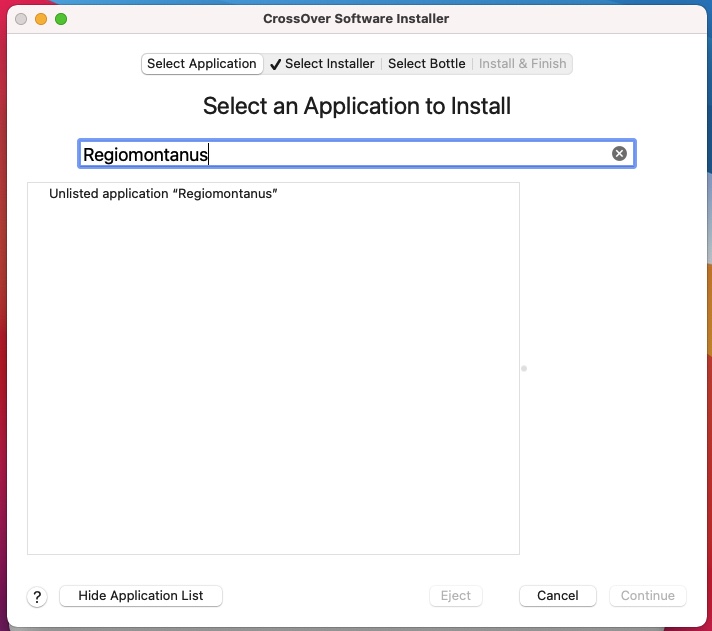Click the Continue button
This screenshot has width=712, height=631.
(x=648, y=596)
